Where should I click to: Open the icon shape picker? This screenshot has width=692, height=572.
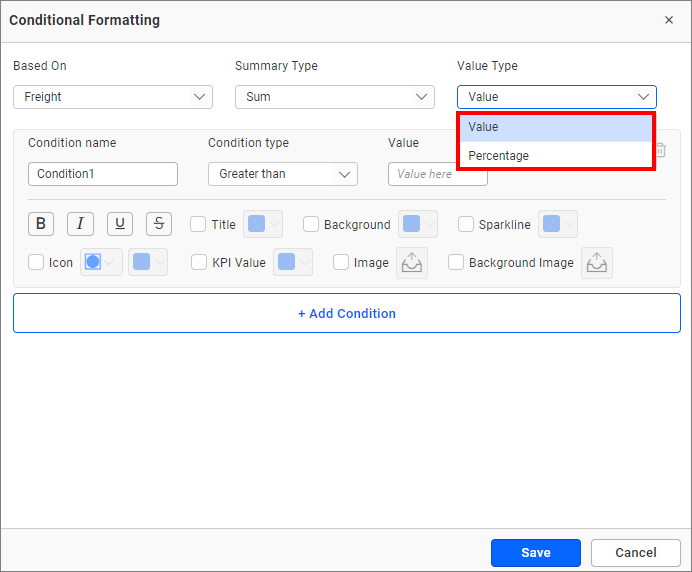pos(101,262)
